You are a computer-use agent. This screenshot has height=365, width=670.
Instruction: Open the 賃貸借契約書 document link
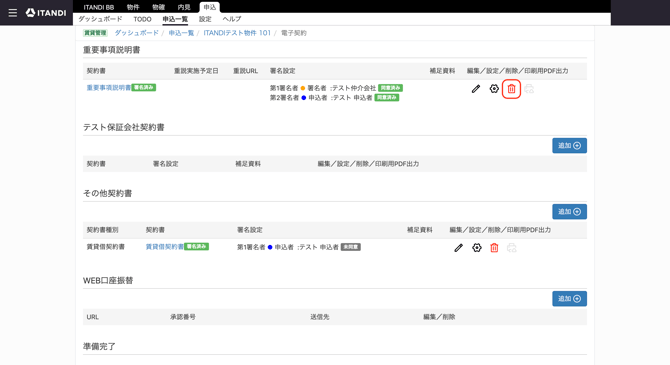tap(165, 247)
